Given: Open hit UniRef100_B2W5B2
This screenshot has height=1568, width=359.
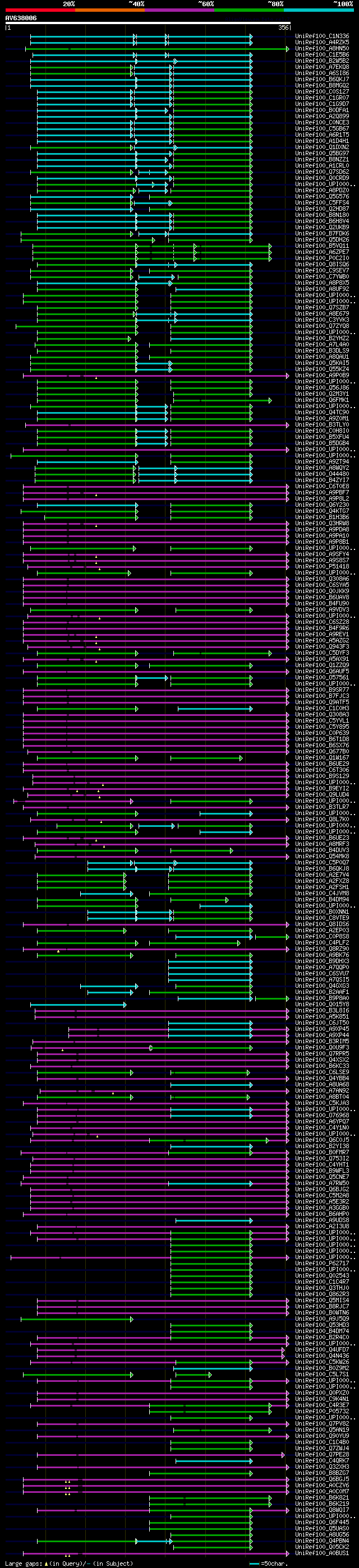Looking at the screenshot, I should (x=322, y=61).
